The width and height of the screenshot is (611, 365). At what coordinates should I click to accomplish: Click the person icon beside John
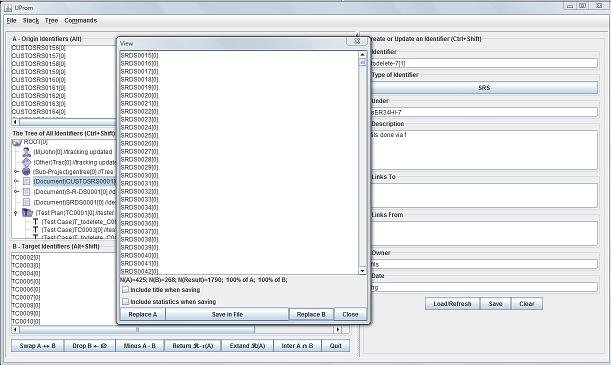26,152
